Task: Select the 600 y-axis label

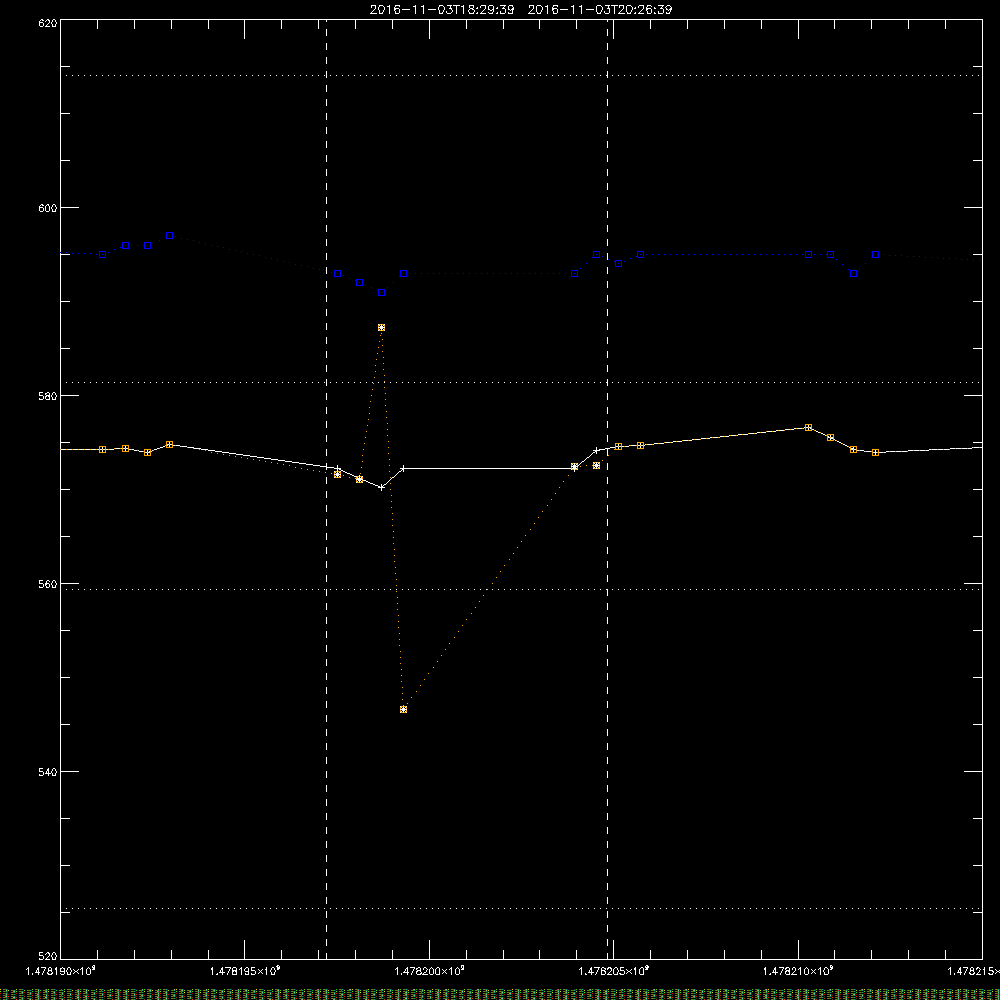Action: pyautogui.click(x=48, y=208)
